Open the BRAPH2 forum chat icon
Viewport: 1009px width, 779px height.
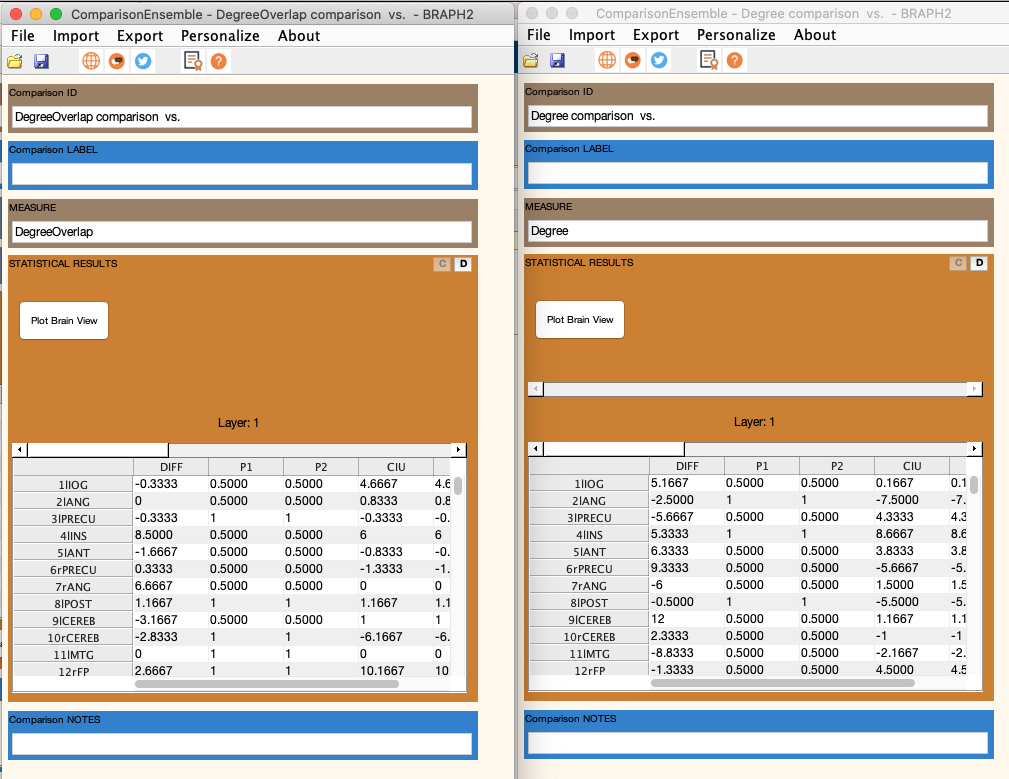(x=115, y=61)
